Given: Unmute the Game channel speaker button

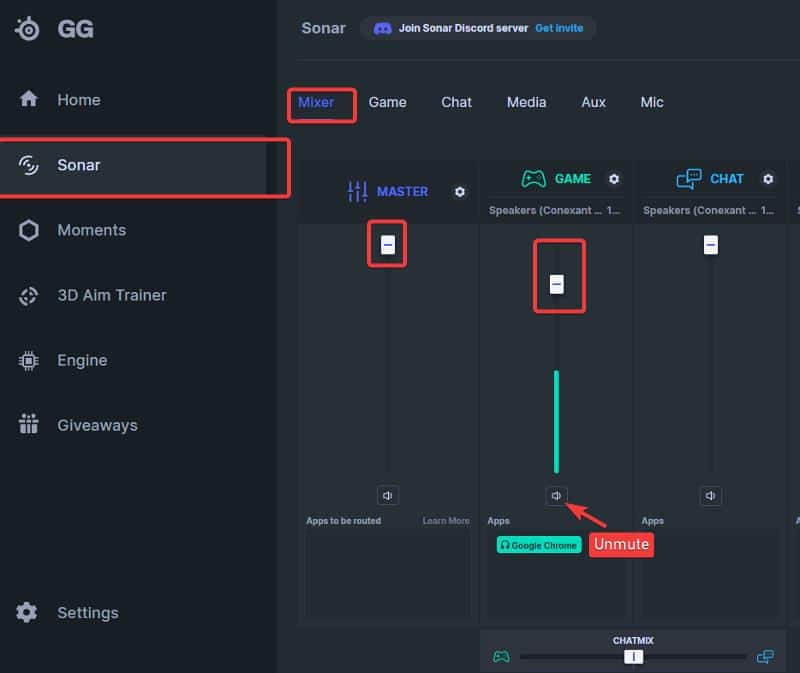Looking at the screenshot, I should (x=556, y=495).
